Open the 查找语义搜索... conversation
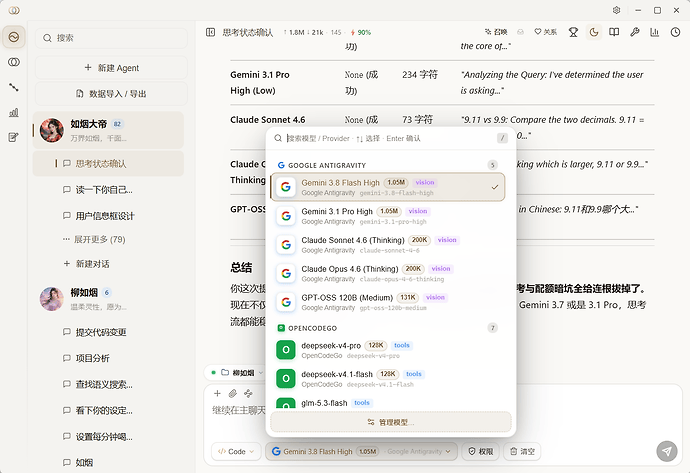The height and width of the screenshot is (473, 690). pos(108,384)
